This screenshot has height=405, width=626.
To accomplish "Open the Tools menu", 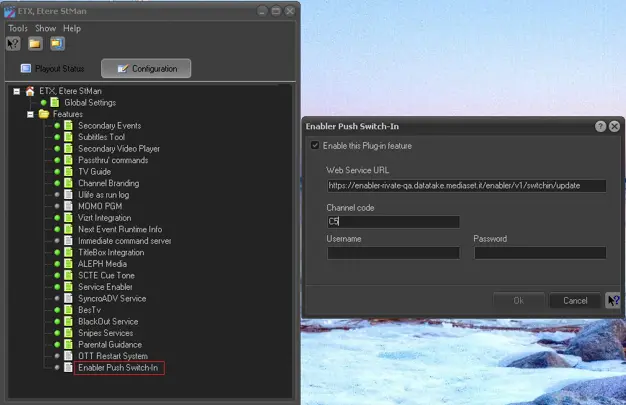I will tap(18, 28).
